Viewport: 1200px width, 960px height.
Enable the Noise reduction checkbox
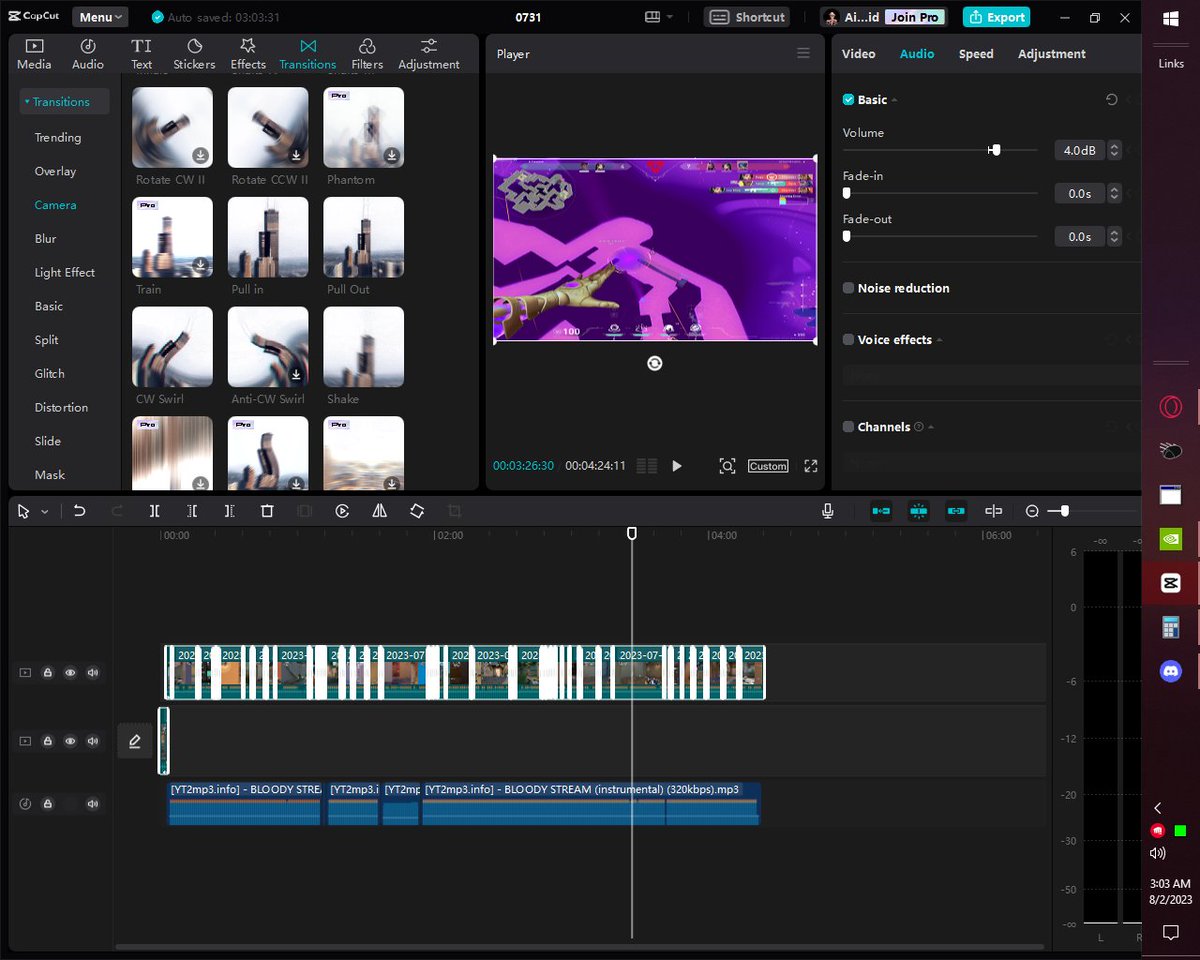pyautogui.click(x=848, y=288)
